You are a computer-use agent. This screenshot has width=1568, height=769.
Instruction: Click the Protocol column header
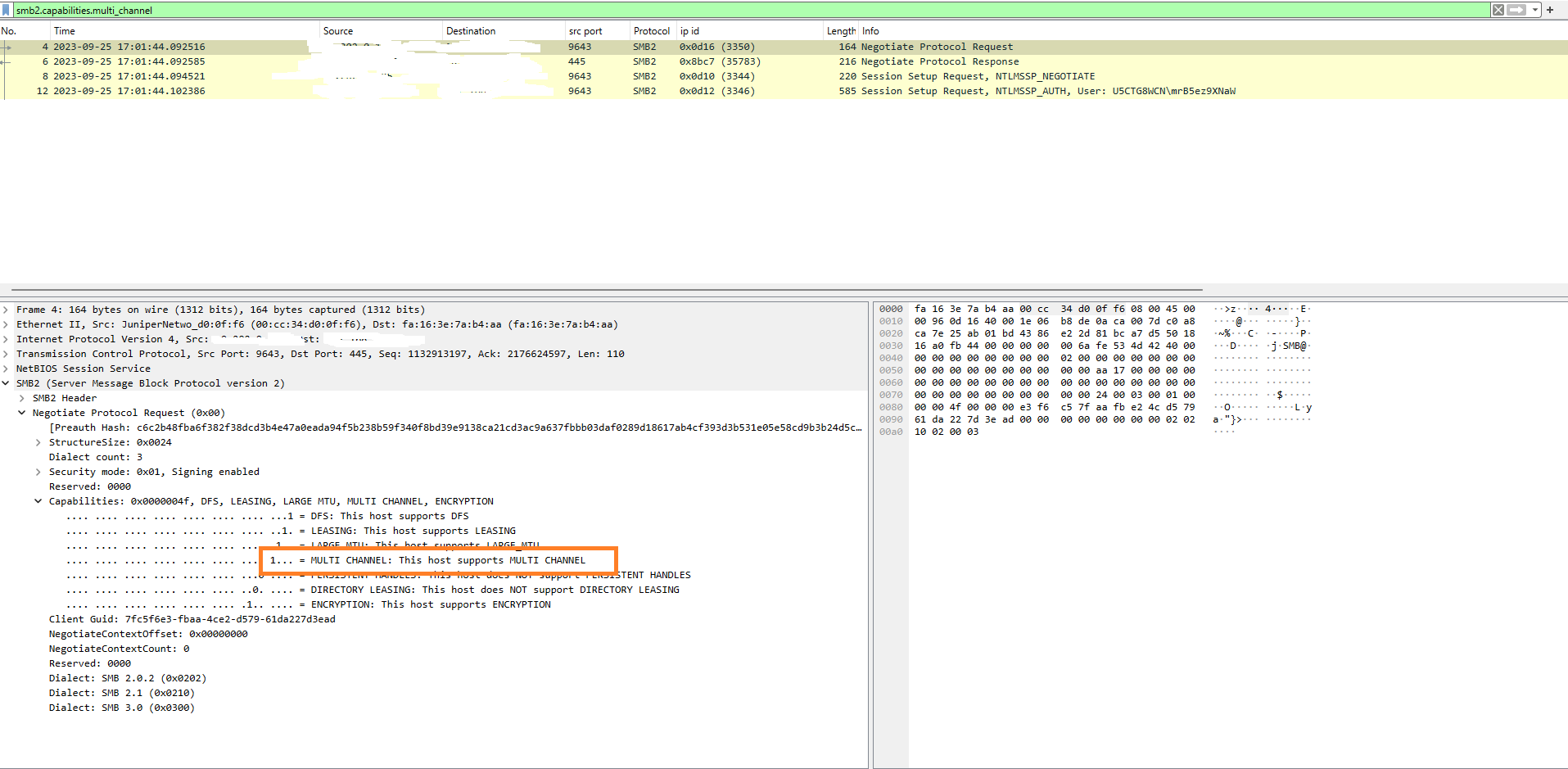tap(652, 31)
